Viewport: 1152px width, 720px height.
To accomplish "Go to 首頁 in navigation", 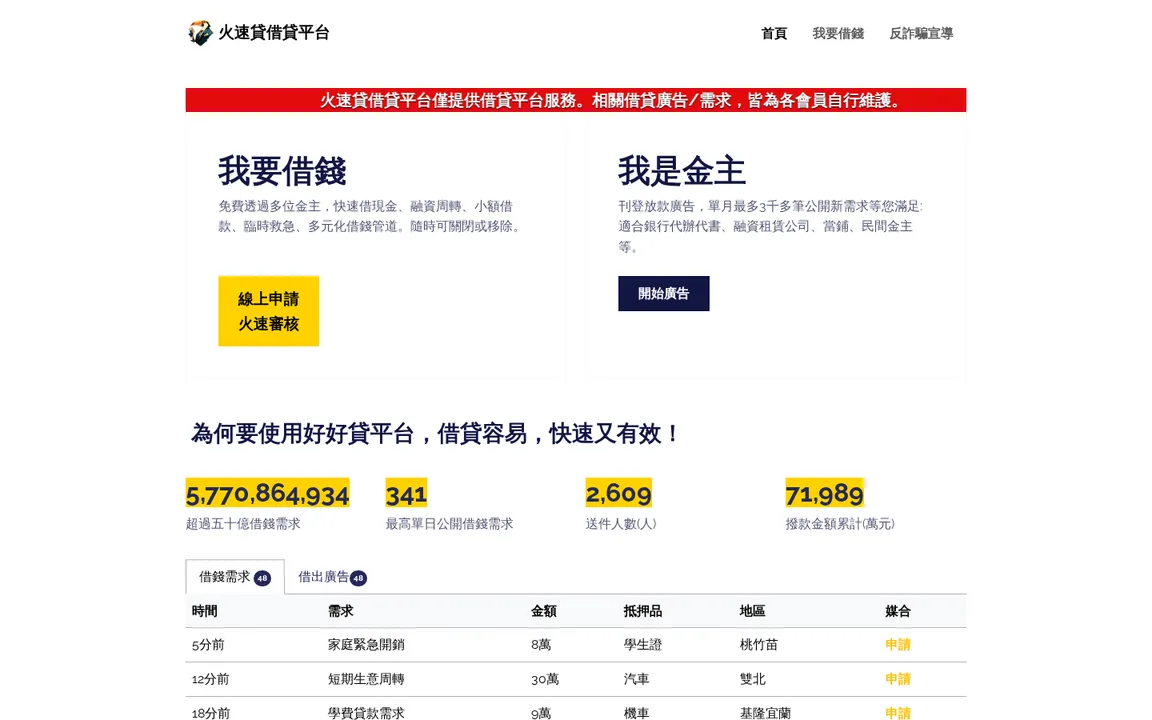I will tap(774, 33).
